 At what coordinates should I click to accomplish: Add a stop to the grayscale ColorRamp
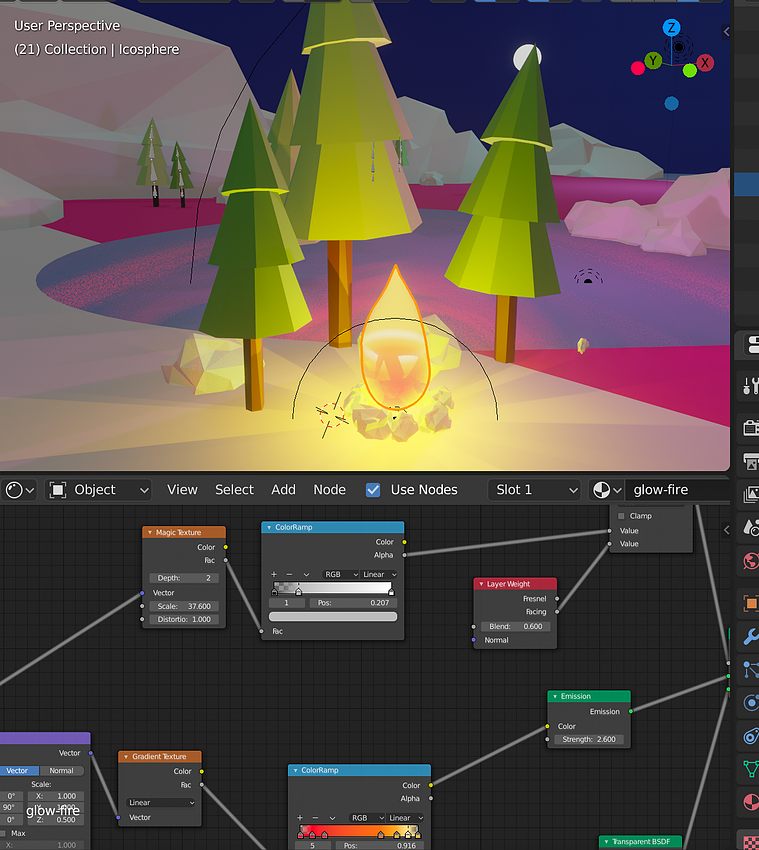(x=274, y=574)
